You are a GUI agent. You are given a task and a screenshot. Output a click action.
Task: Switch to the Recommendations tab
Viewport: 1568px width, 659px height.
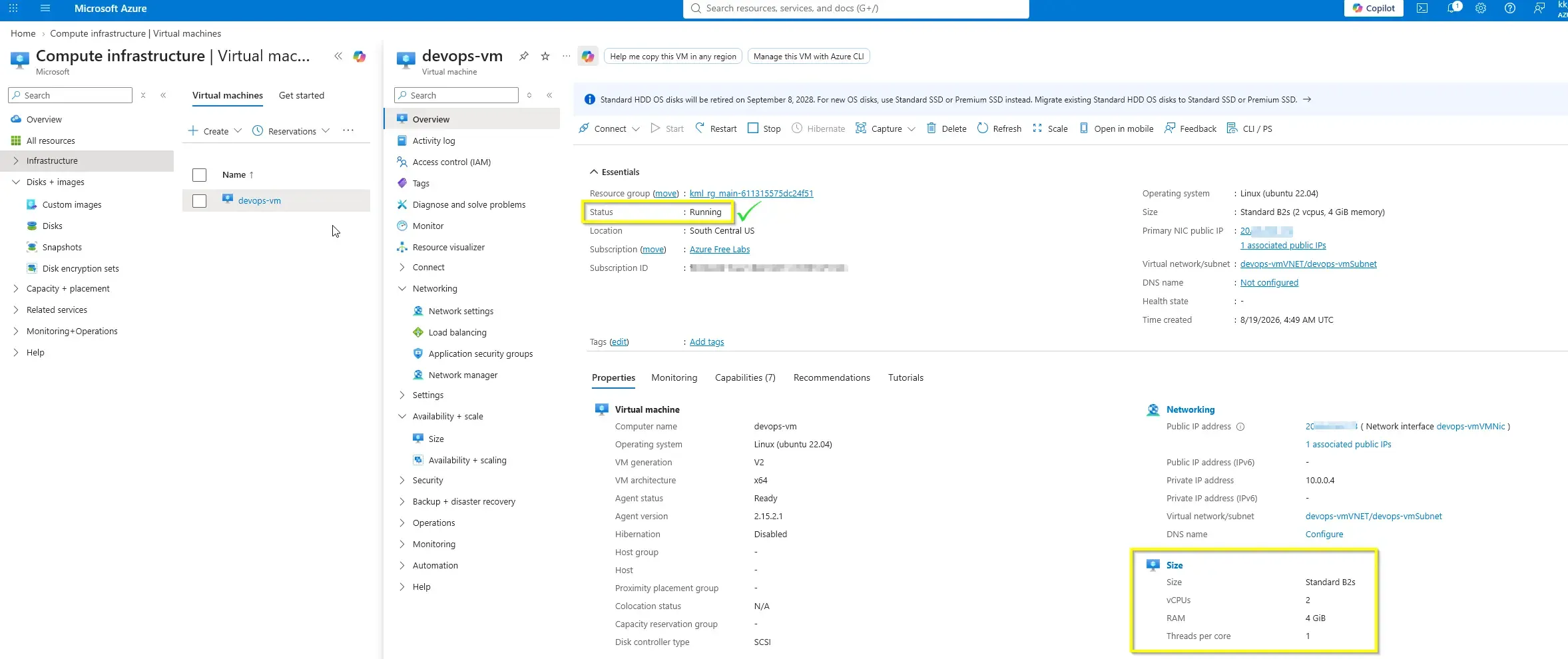tap(832, 377)
